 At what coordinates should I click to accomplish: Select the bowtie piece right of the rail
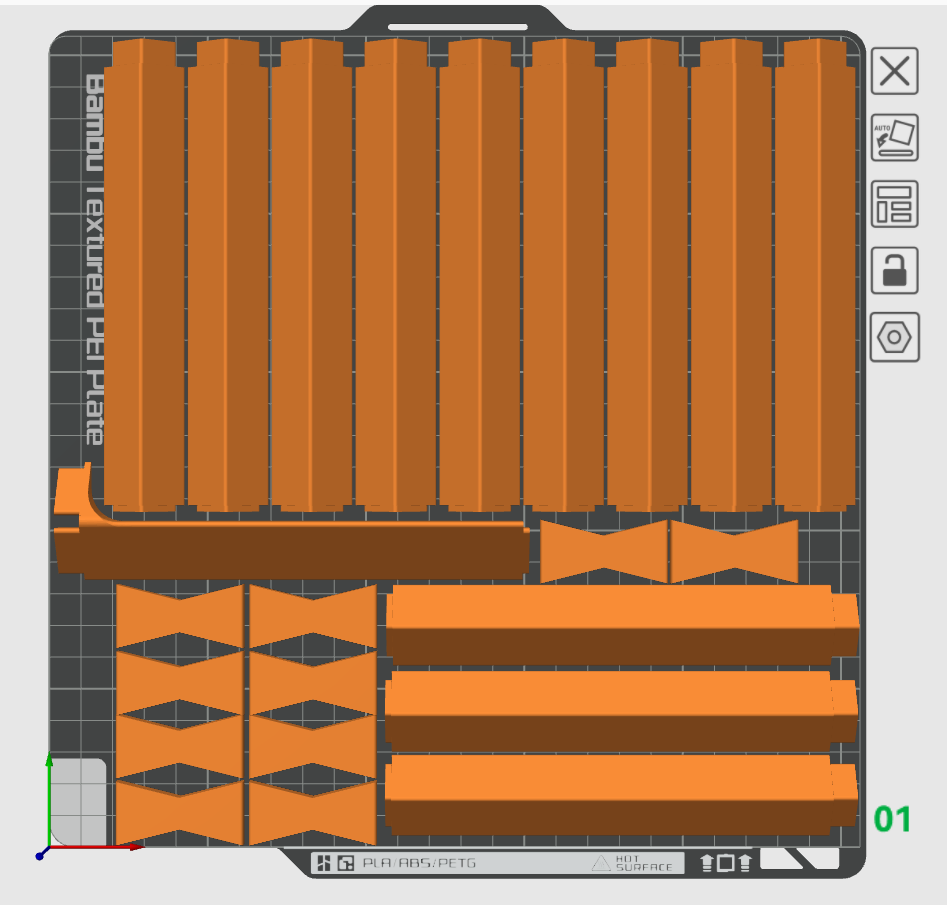click(x=604, y=552)
